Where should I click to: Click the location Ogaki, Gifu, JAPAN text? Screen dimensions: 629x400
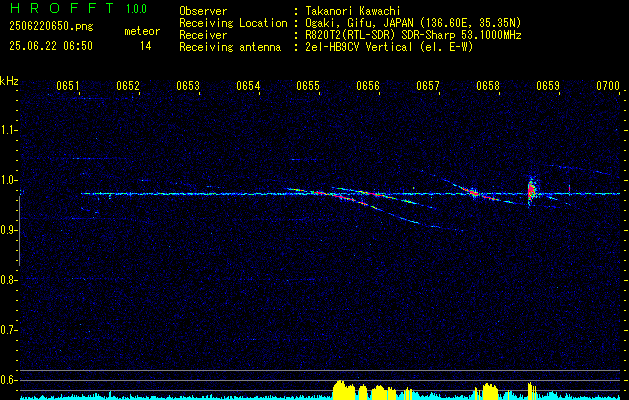pyautogui.click(x=413, y=23)
